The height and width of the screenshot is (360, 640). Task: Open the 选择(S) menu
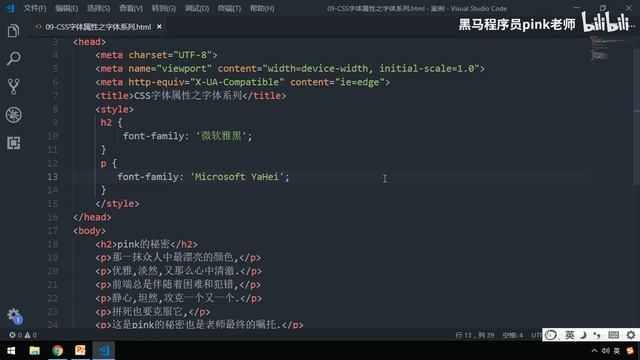pyautogui.click(x=98, y=8)
